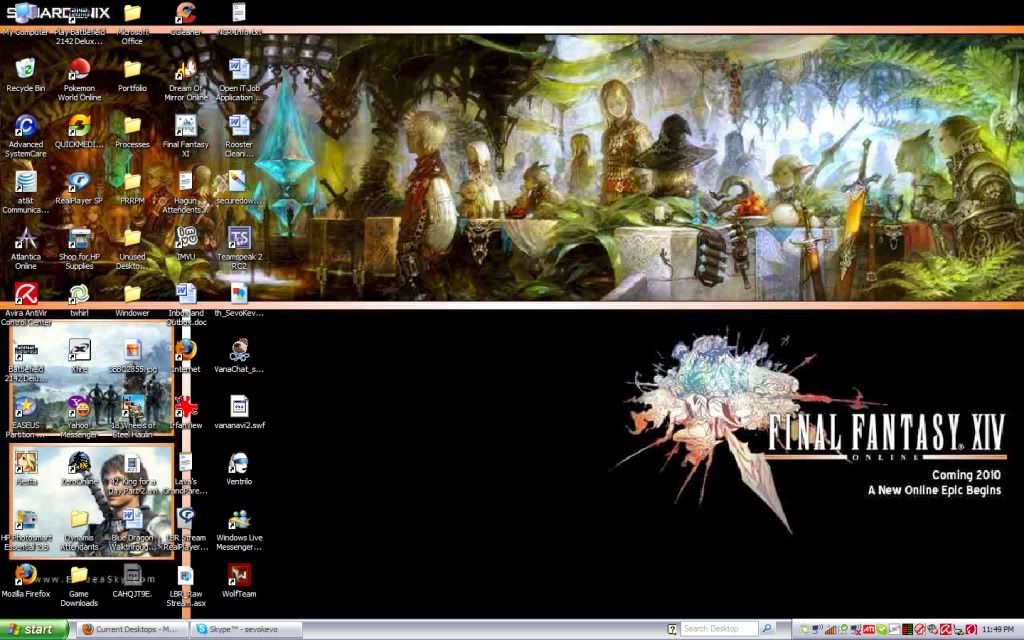Click the Search Desktop input field
The width and height of the screenshot is (1024, 640).
[x=718, y=629]
